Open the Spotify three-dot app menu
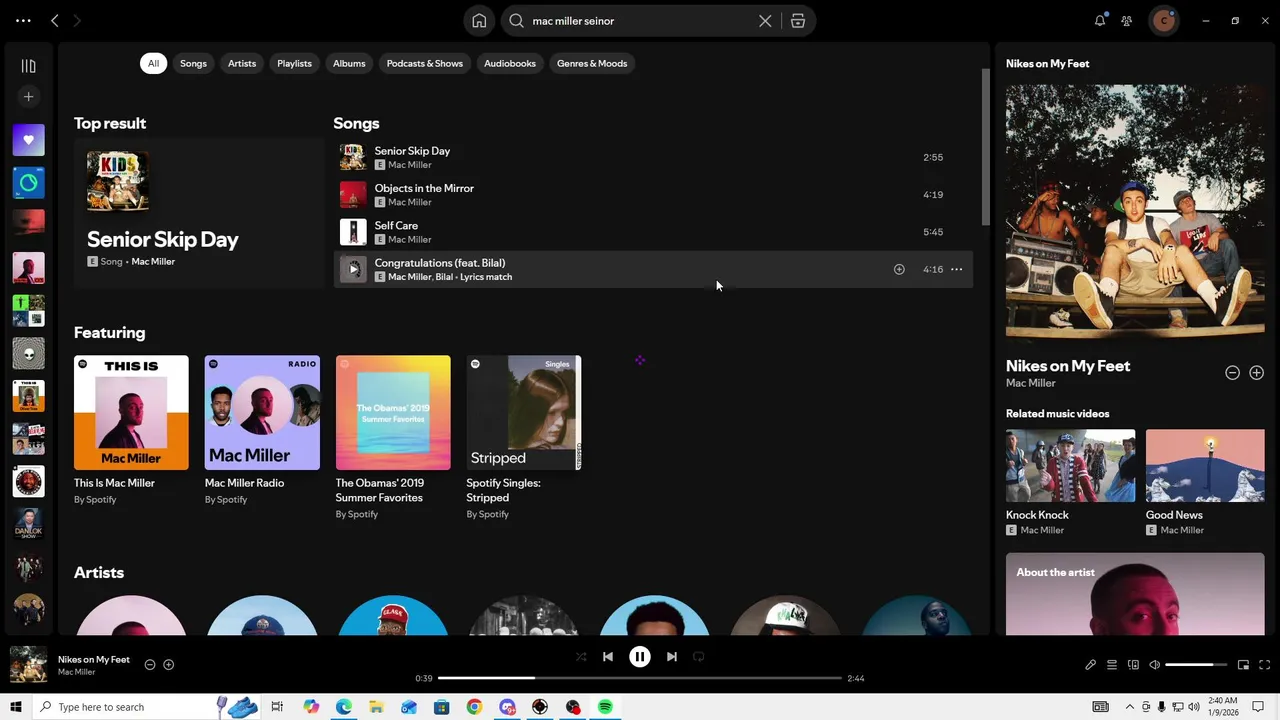This screenshot has height=720, width=1280. 23,20
